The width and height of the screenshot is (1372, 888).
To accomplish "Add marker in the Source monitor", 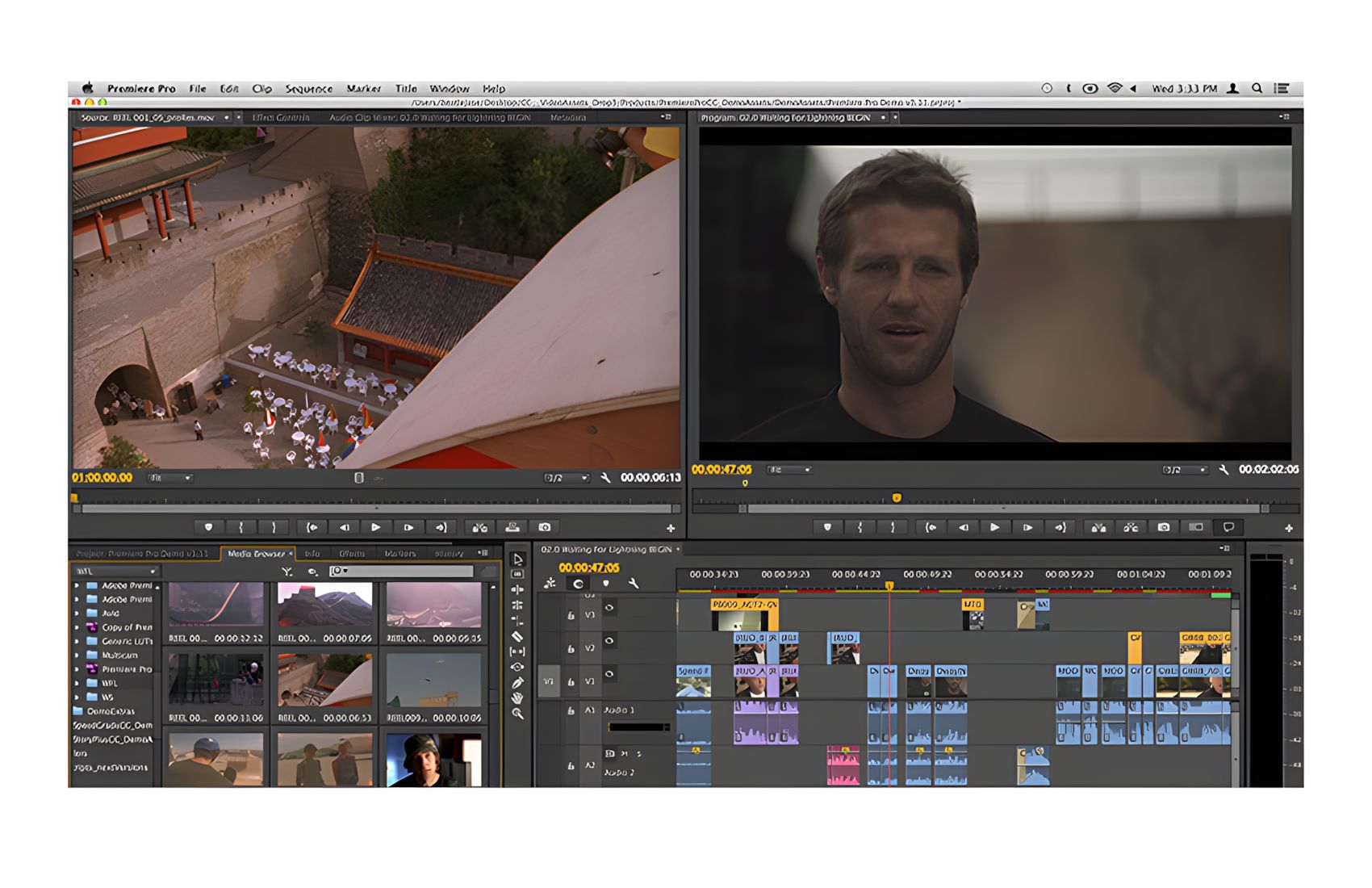I will (x=208, y=527).
